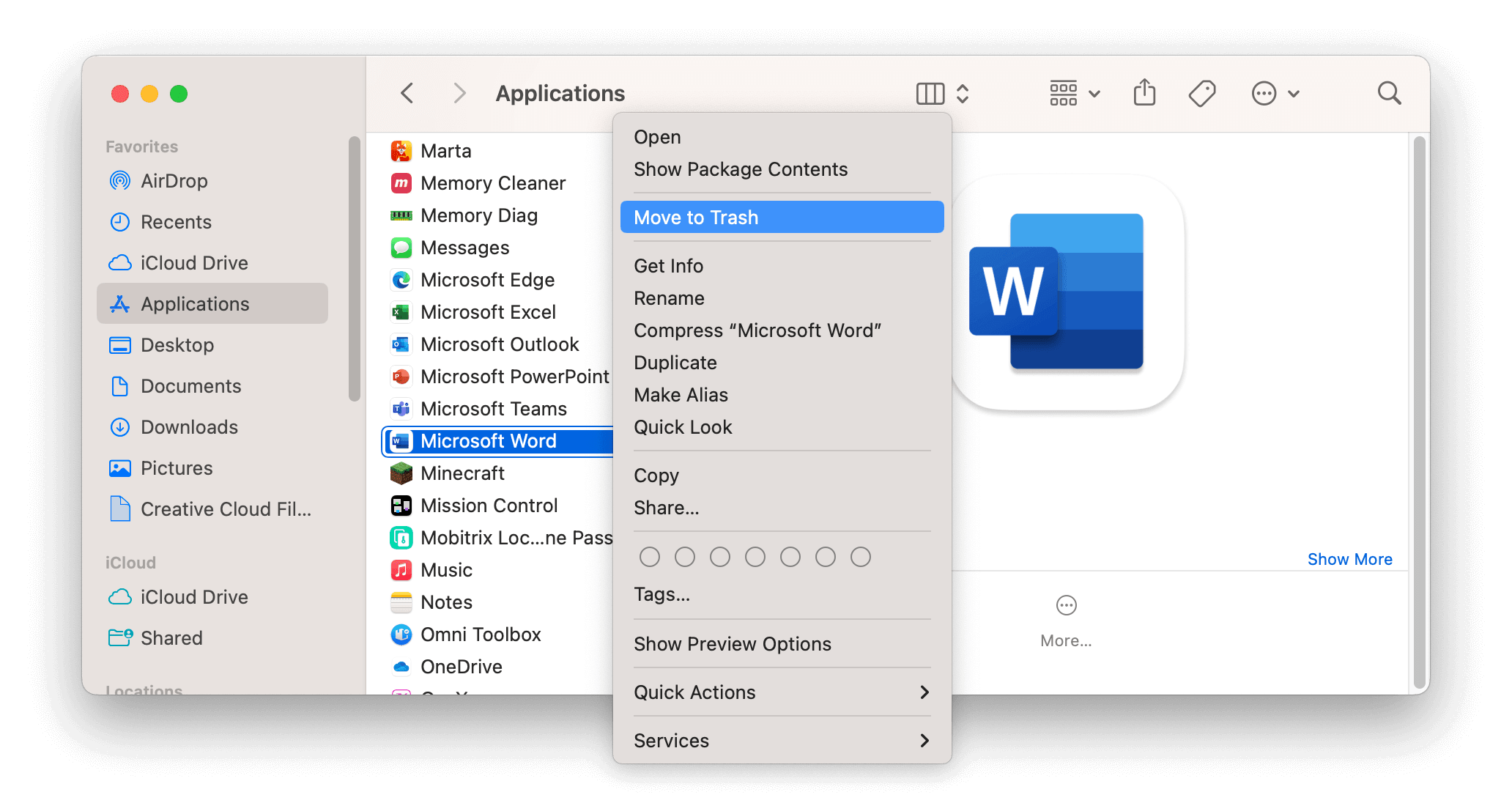
Task: Click the Share toolbar icon
Action: click(1144, 93)
